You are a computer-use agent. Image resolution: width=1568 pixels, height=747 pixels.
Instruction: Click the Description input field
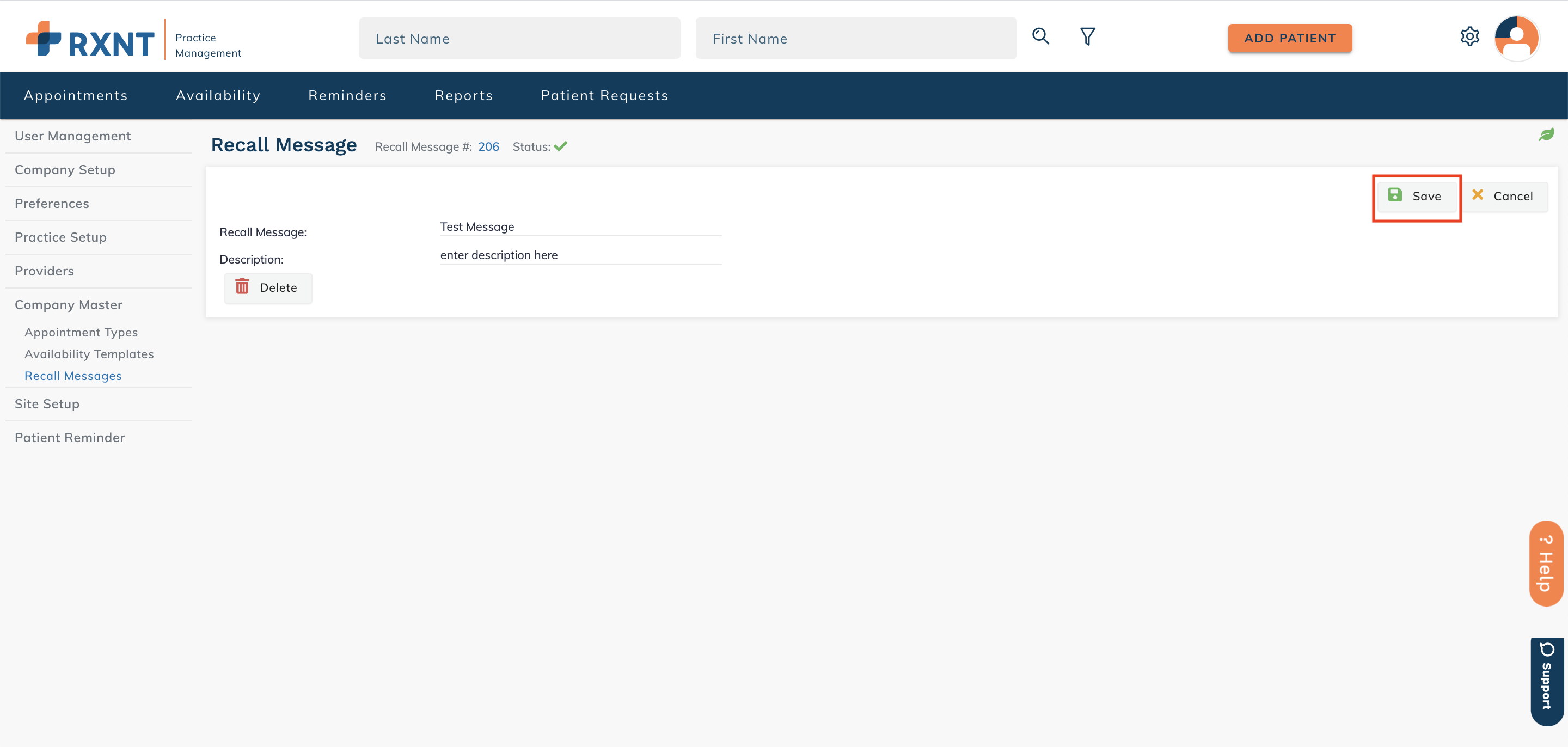(578, 254)
